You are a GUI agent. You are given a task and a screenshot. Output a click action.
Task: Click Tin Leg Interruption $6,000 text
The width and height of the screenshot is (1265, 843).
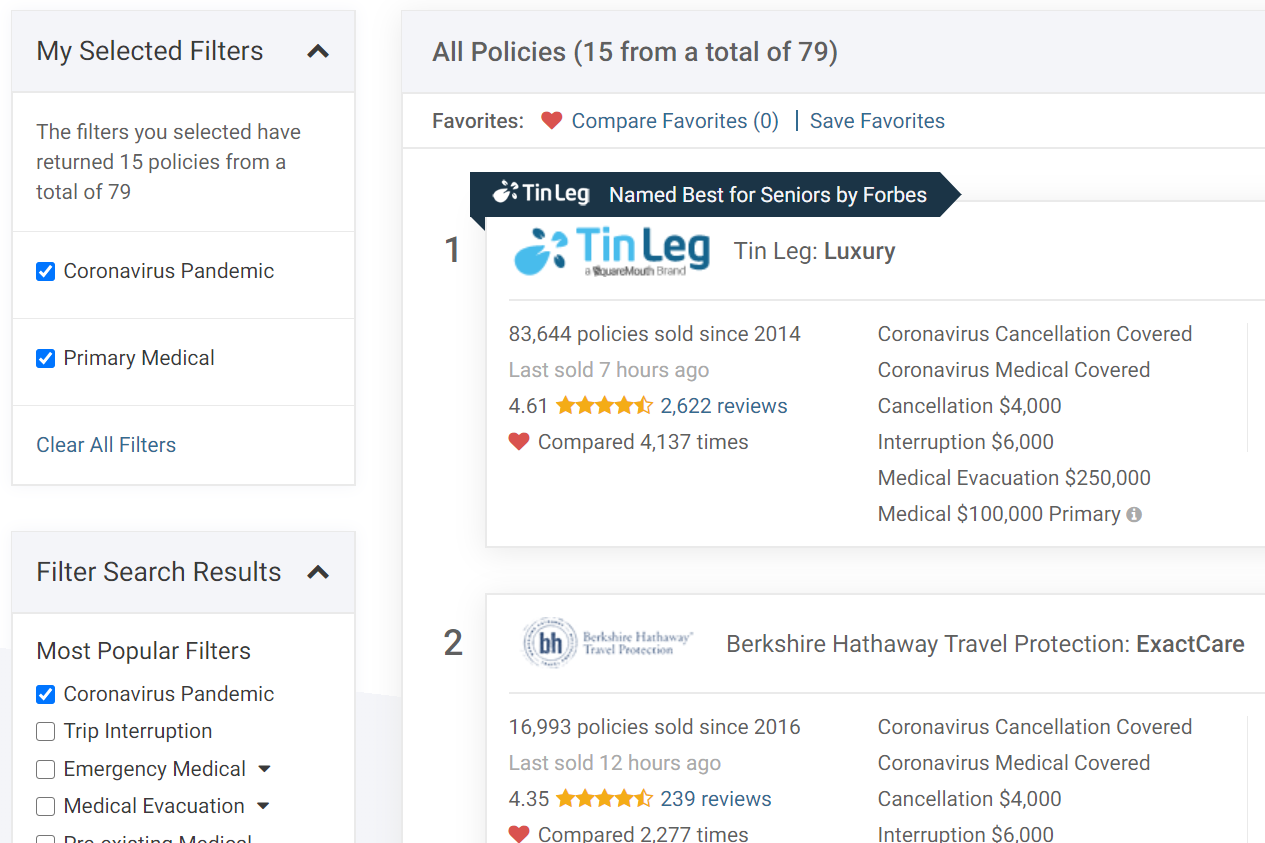point(966,442)
